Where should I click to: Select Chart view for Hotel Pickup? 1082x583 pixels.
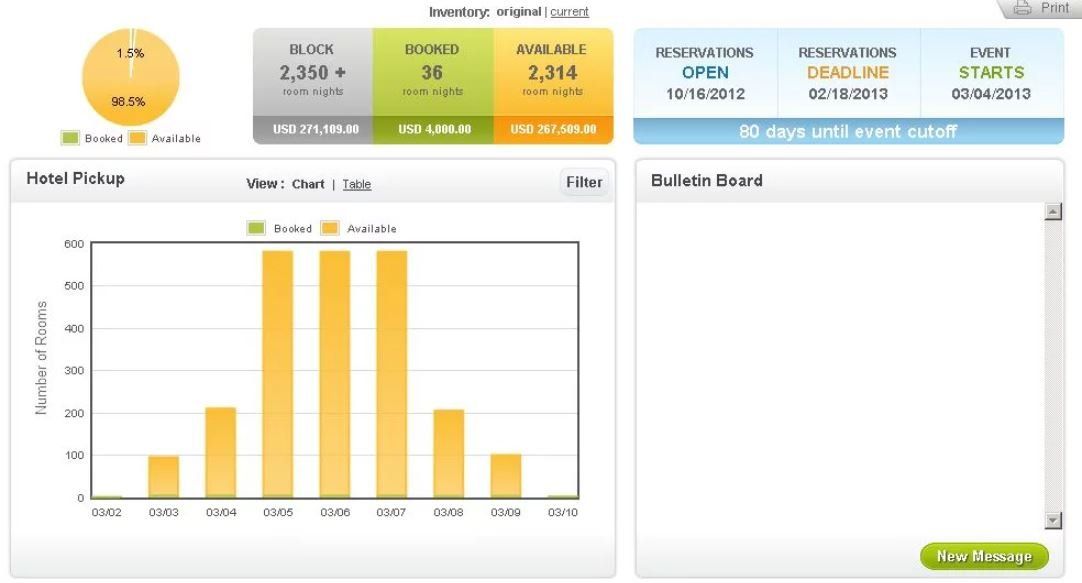click(x=308, y=184)
